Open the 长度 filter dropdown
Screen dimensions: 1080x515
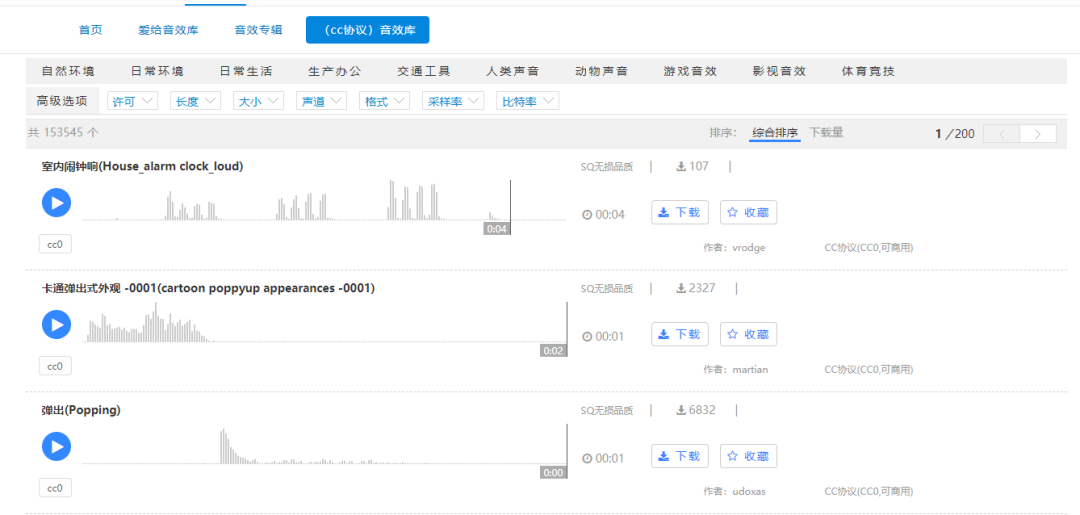(x=196, y=101)
